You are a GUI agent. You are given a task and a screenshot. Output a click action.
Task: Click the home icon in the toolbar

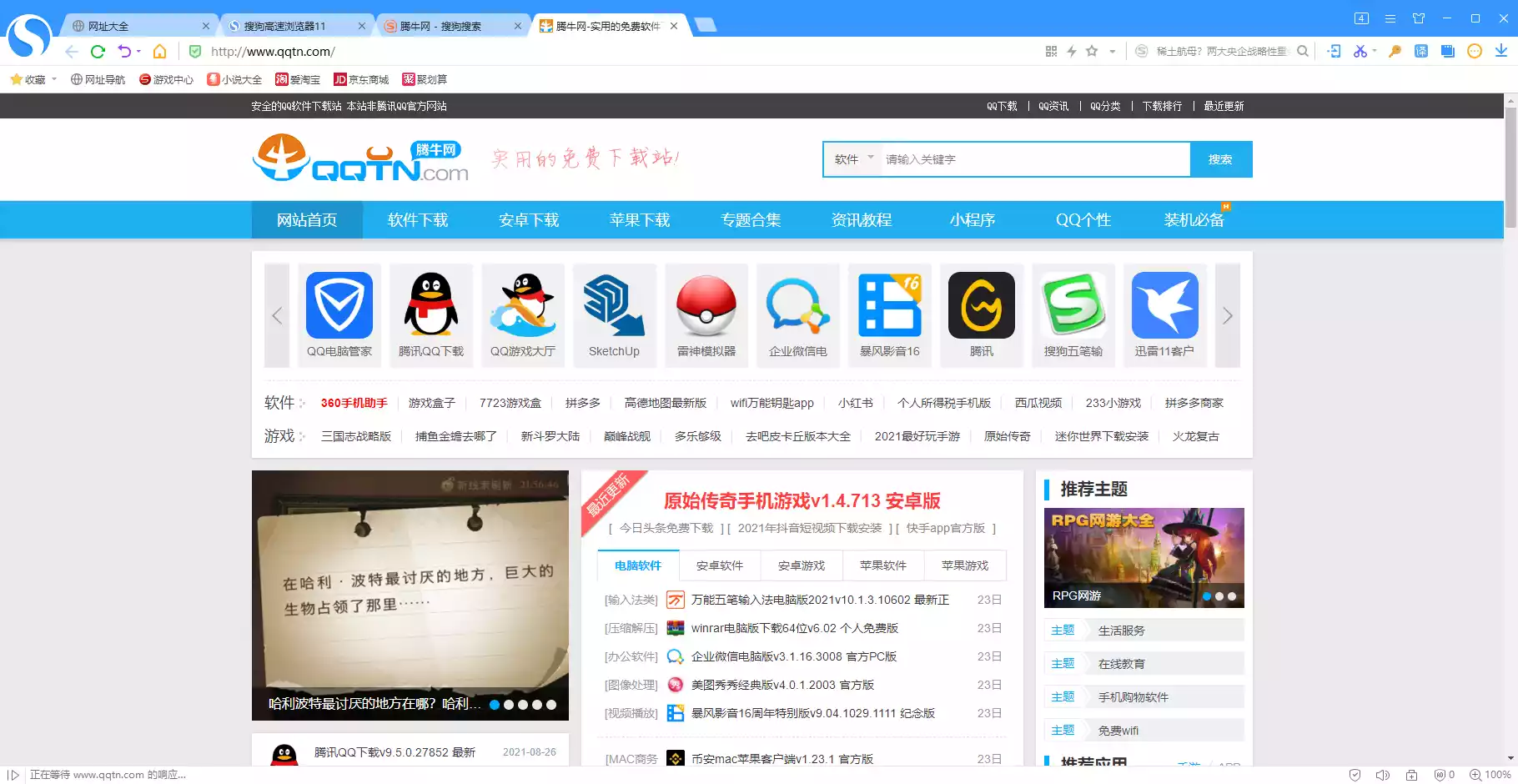click(x=159, y=51)
